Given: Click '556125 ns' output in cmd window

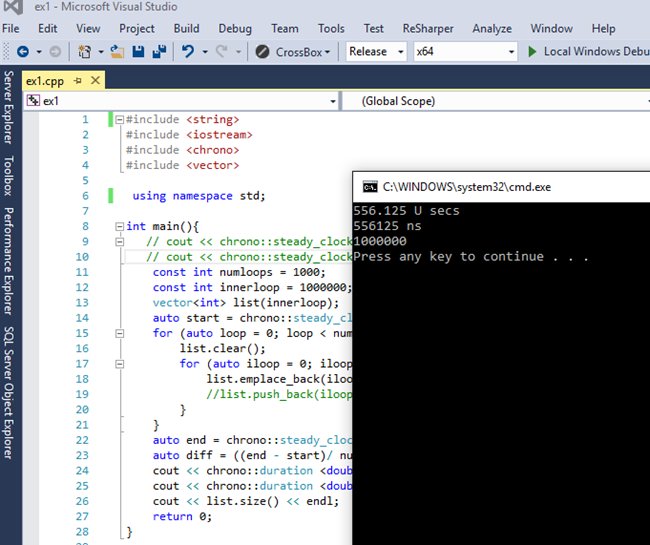Looking at the screenshot, I should click(387, 226).
